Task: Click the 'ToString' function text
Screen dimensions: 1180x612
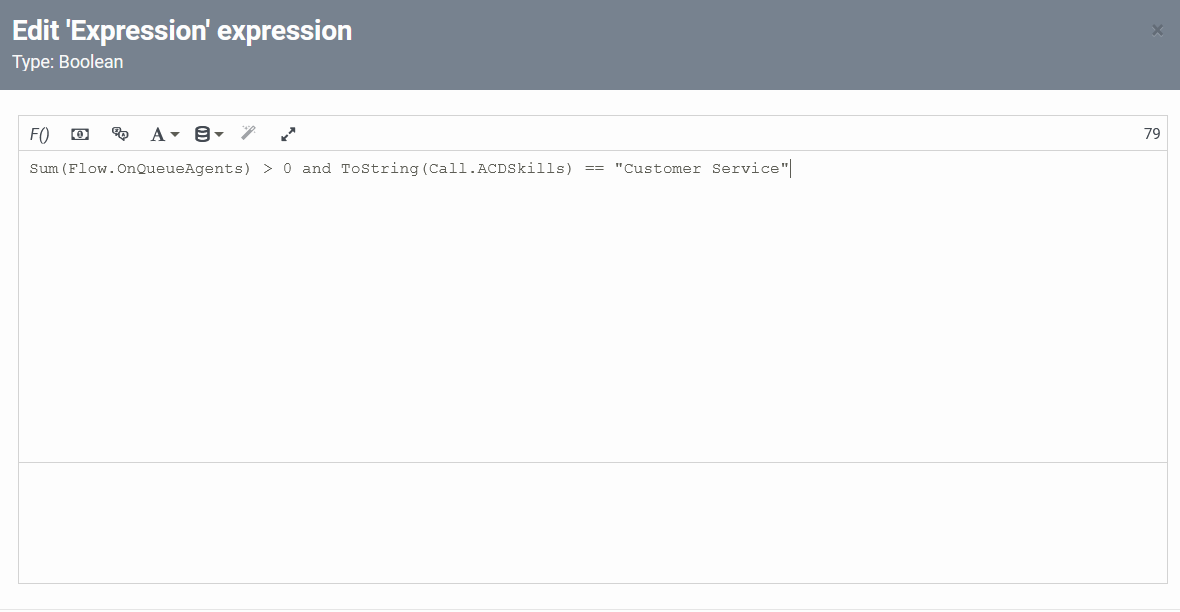Action: (x=380, y=169)
